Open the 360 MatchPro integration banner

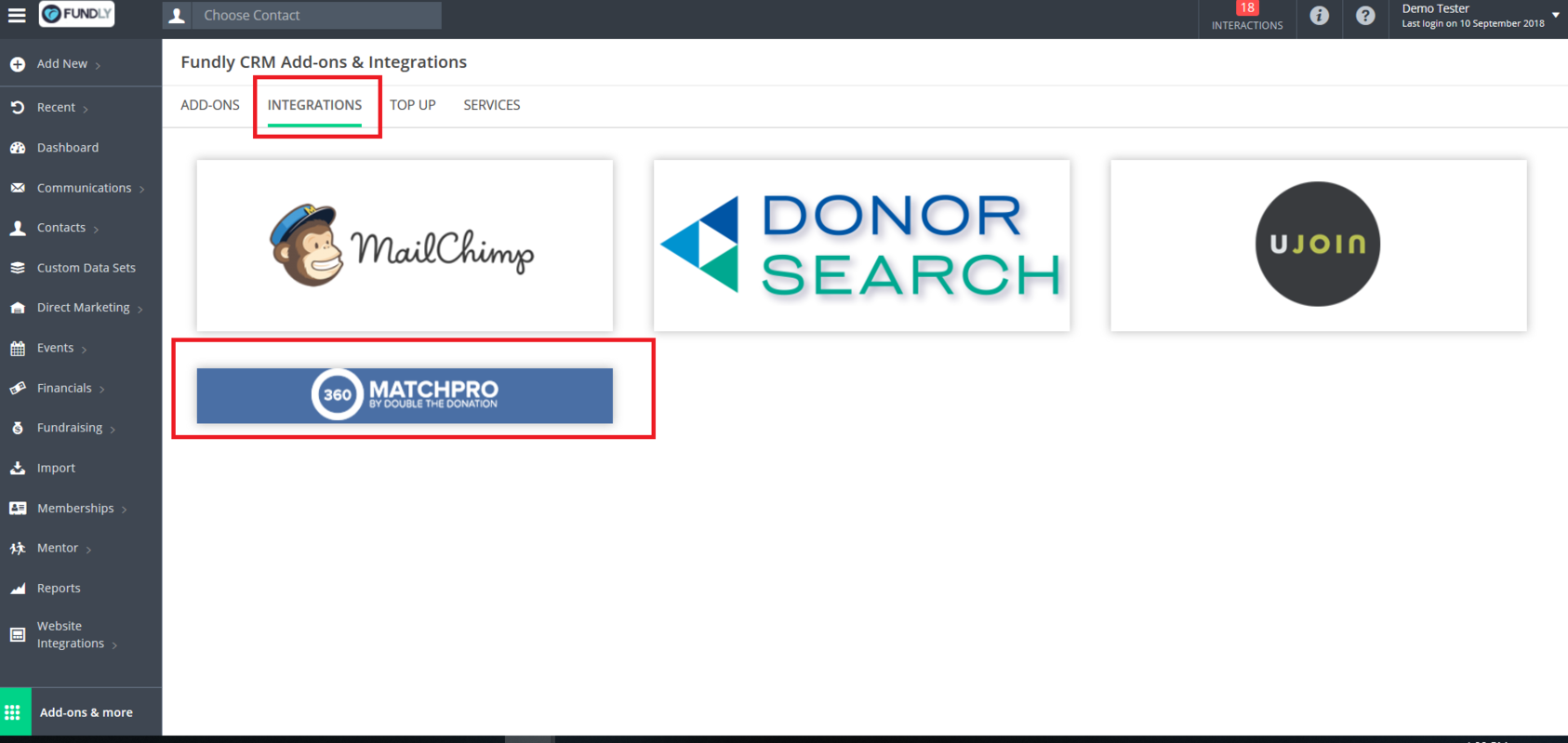(405, 395)
